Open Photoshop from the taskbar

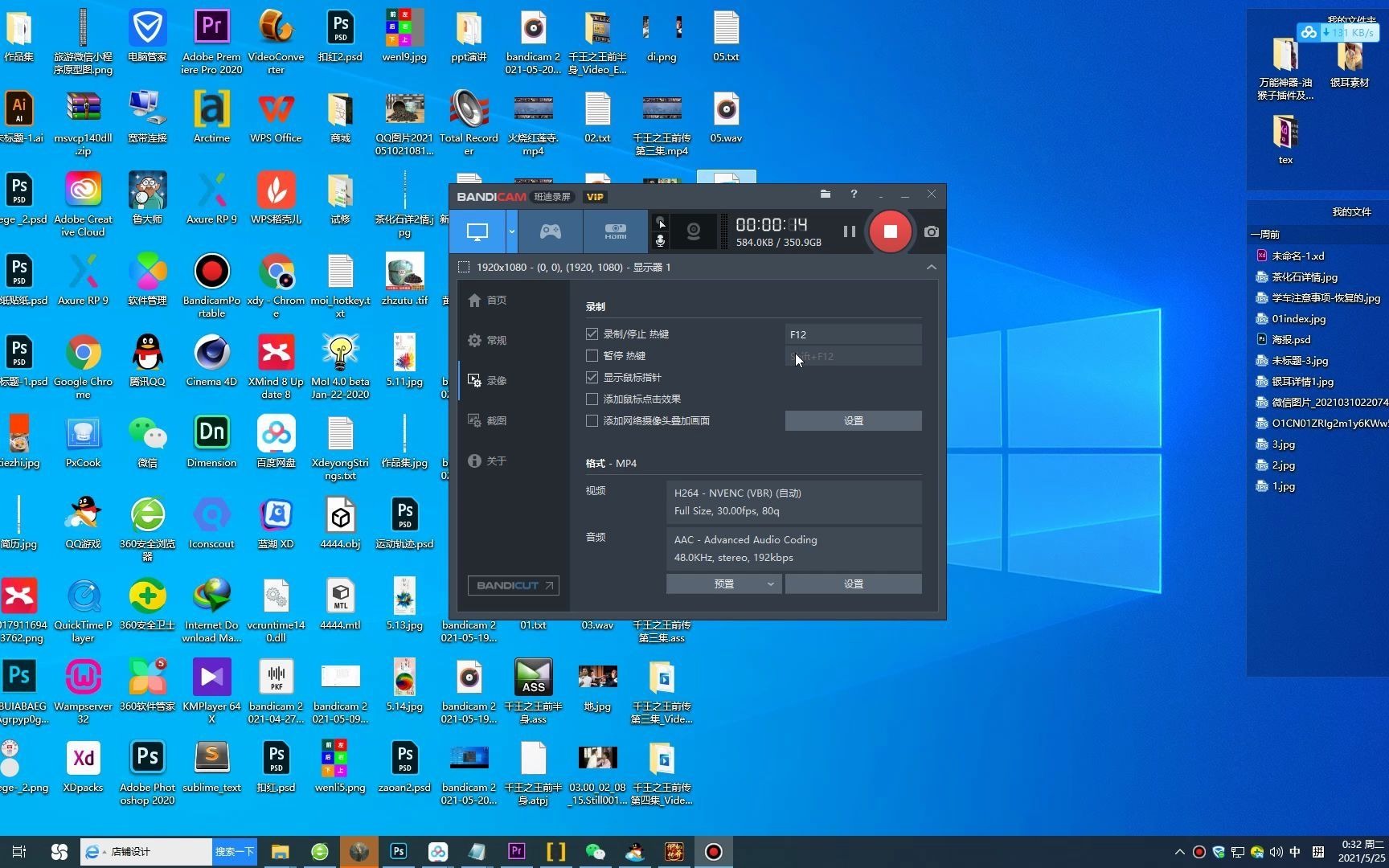tap(398, 851)
